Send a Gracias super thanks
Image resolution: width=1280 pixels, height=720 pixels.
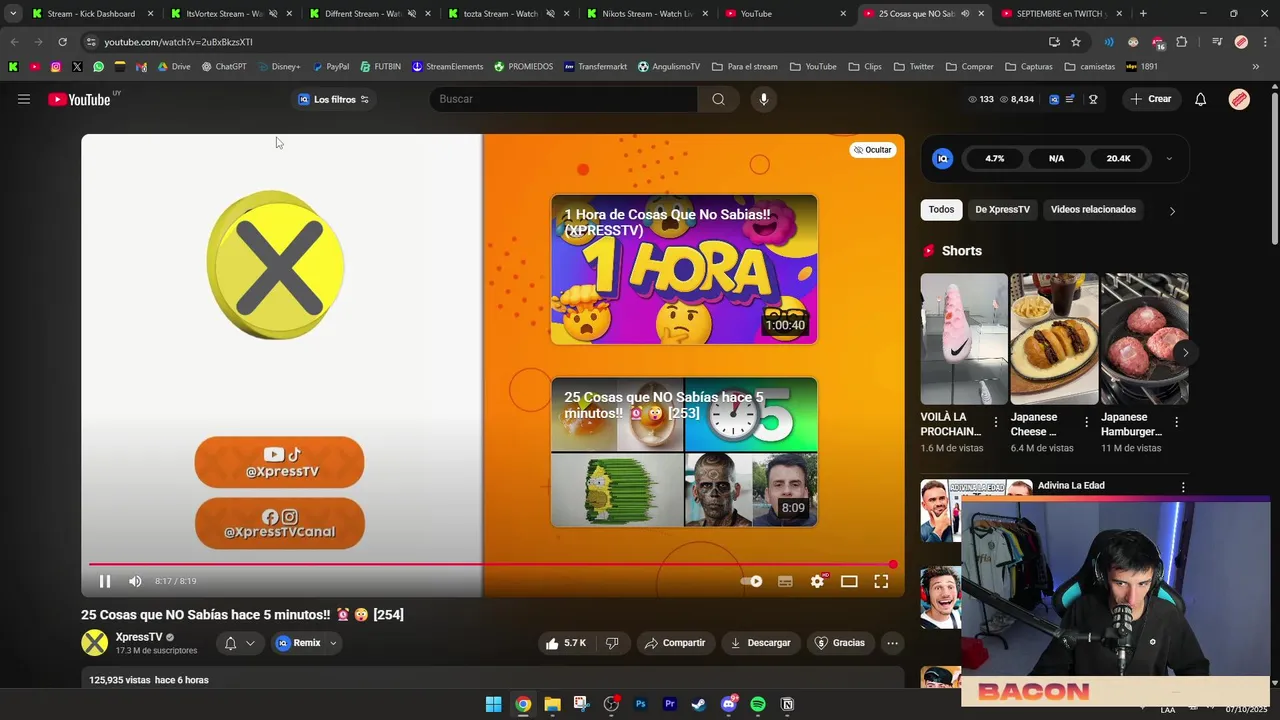pyautogui.click(x=840, y=643)
